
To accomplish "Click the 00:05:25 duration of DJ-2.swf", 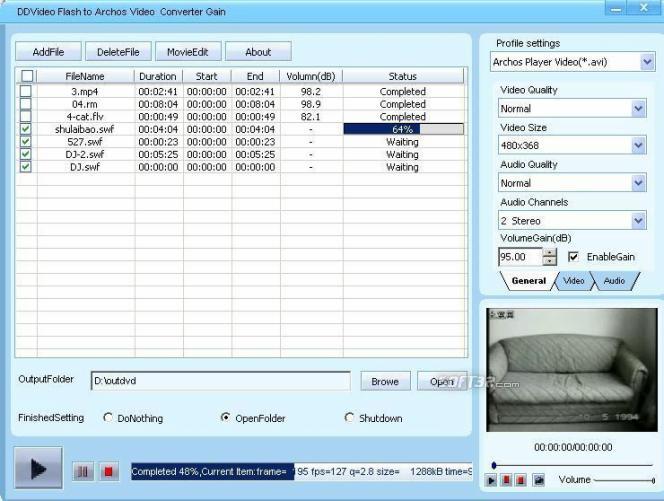I will pos(158,155).
